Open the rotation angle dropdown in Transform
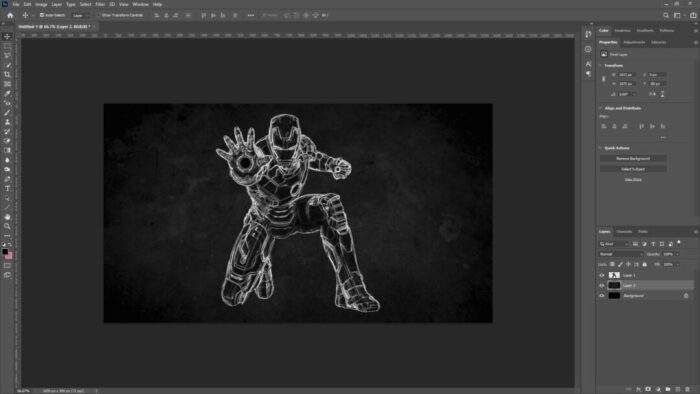Screen dimensions: 700x394 [633, 94]
